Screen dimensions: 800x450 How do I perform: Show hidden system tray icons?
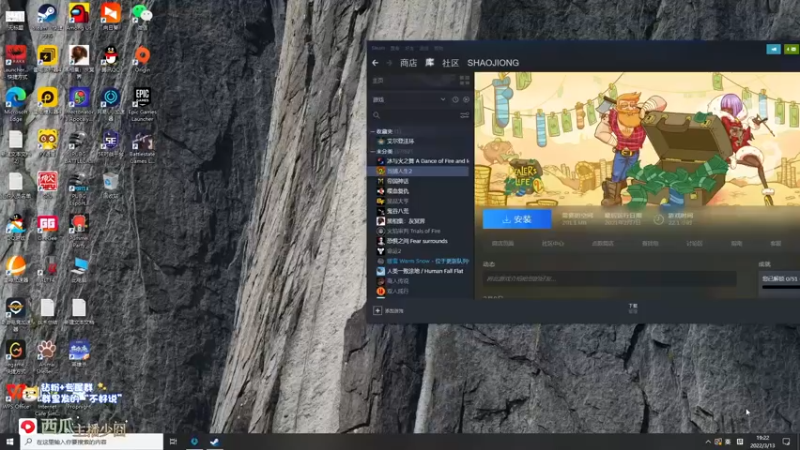coord(708,442)
